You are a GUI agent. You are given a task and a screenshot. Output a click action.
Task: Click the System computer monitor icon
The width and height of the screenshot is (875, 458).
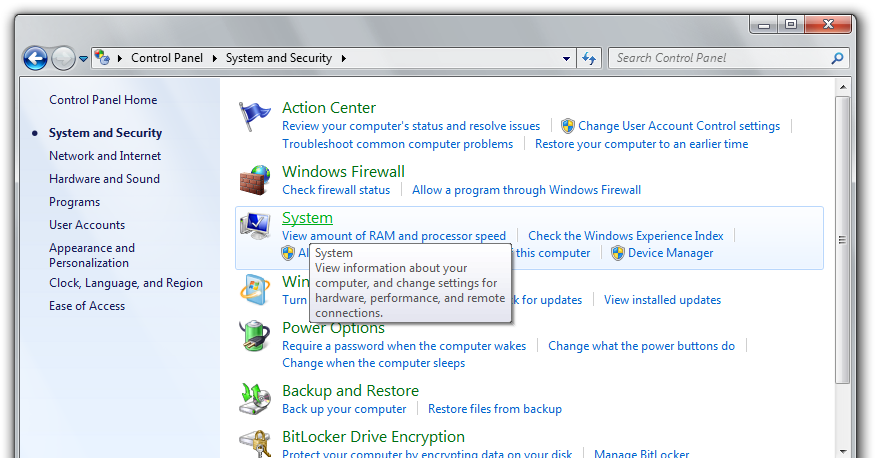coord(255,225)
